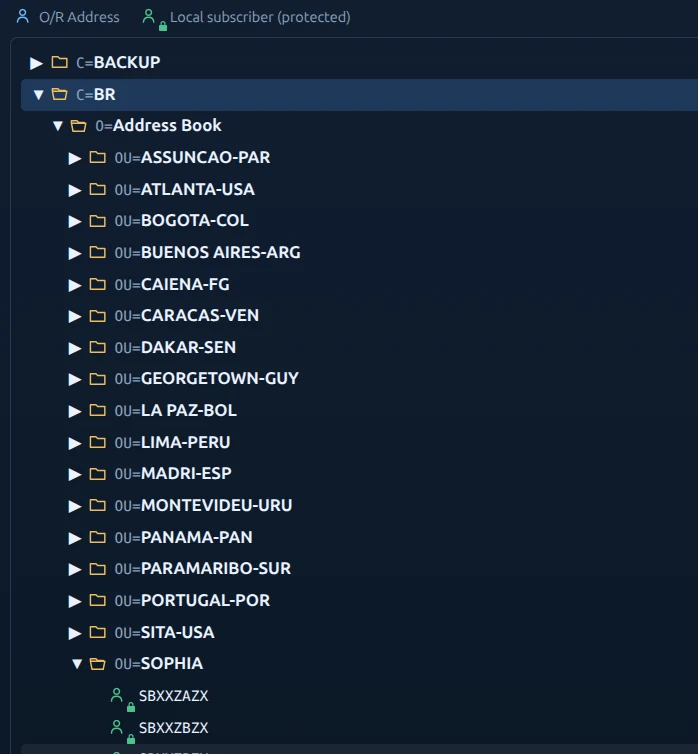Click folder icon beside ATLANTA-USA

point(98,189)
